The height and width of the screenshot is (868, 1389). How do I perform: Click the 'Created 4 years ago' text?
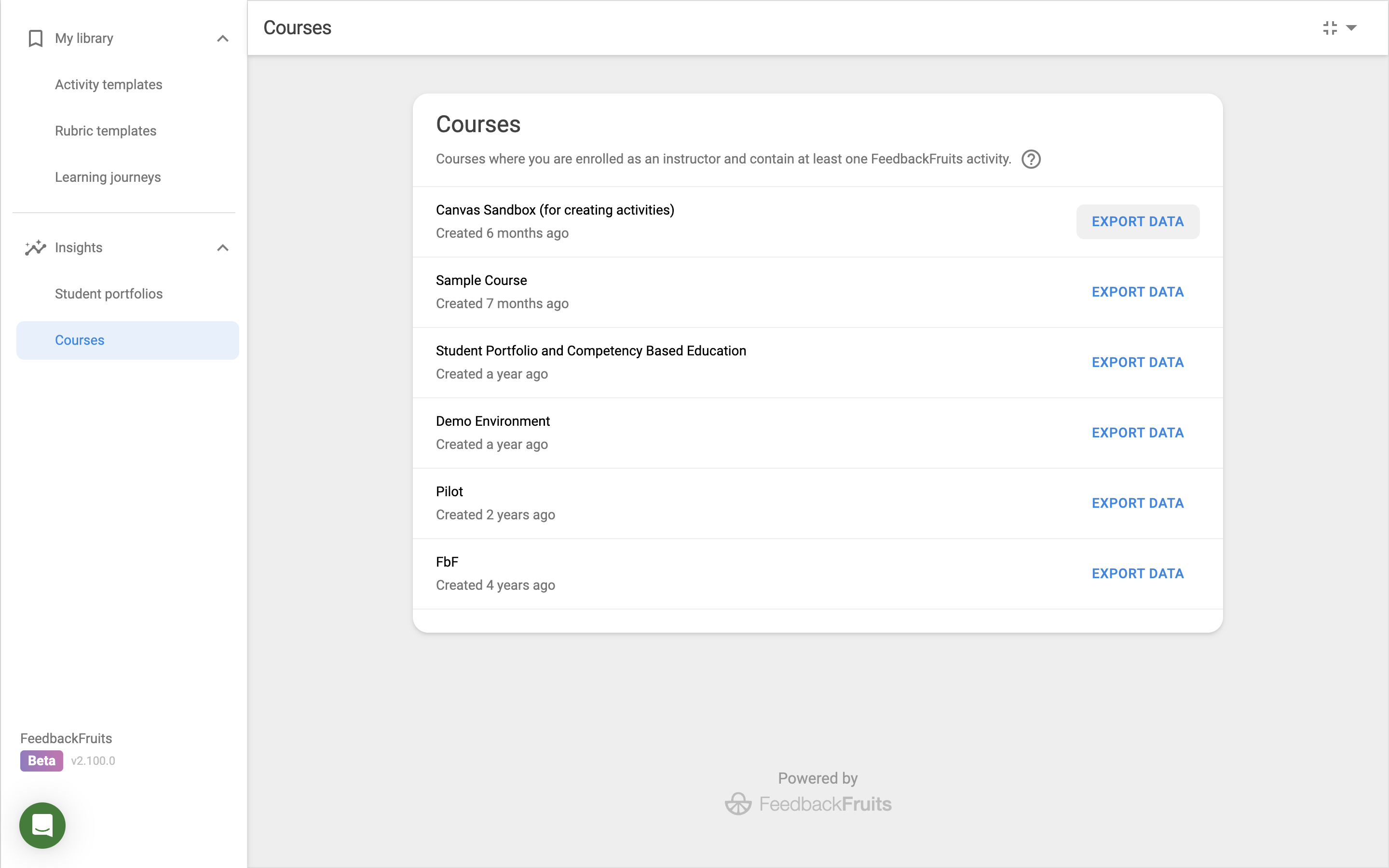click(x=495, y=585)
